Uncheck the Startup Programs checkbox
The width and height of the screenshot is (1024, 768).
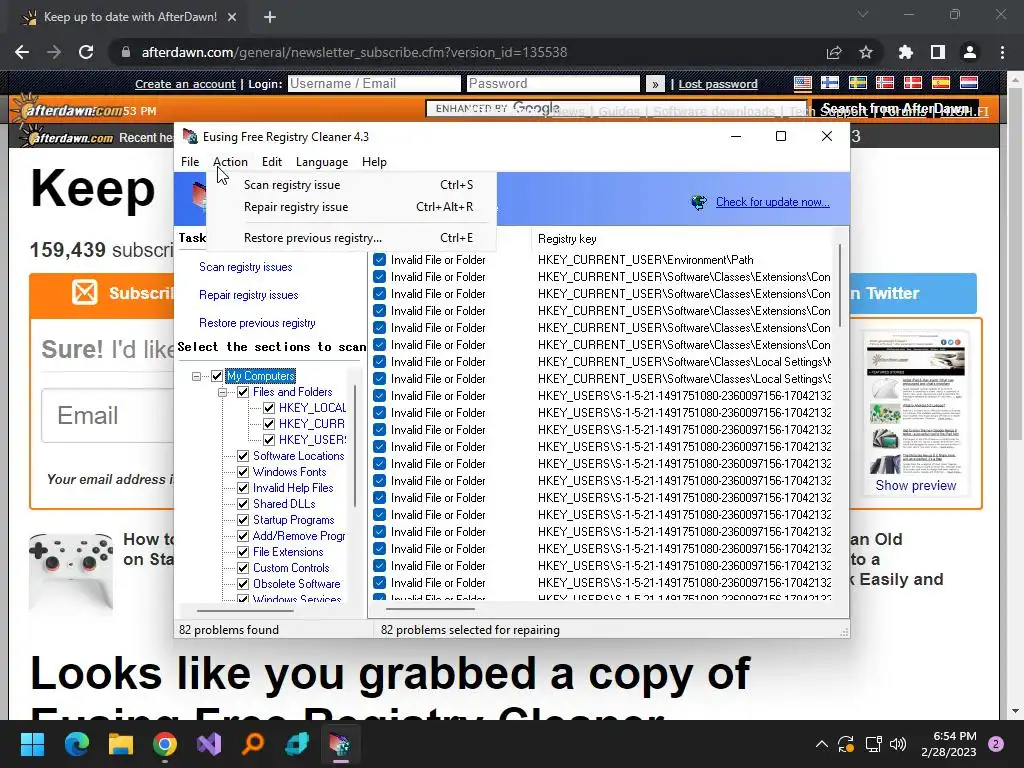click(243, 520)
